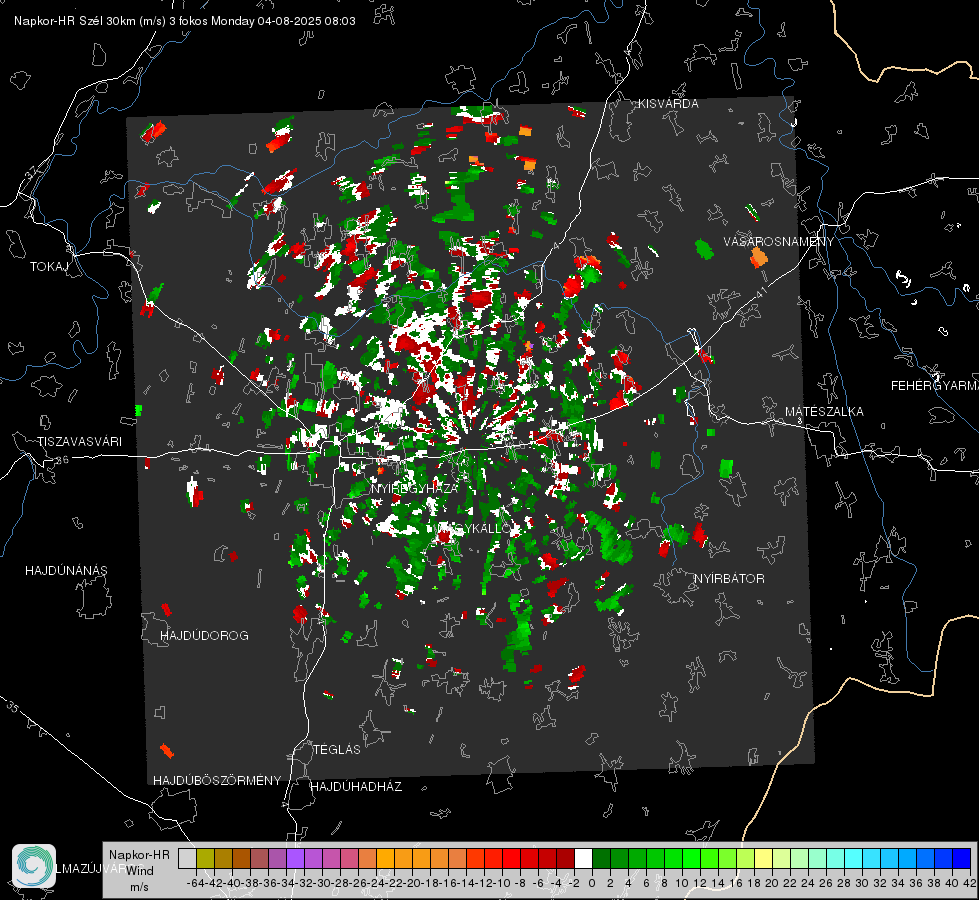This screenshot has width=979, height=900.
Task: Click the NYÍREGYHÁZA city label
Action: 415,488
